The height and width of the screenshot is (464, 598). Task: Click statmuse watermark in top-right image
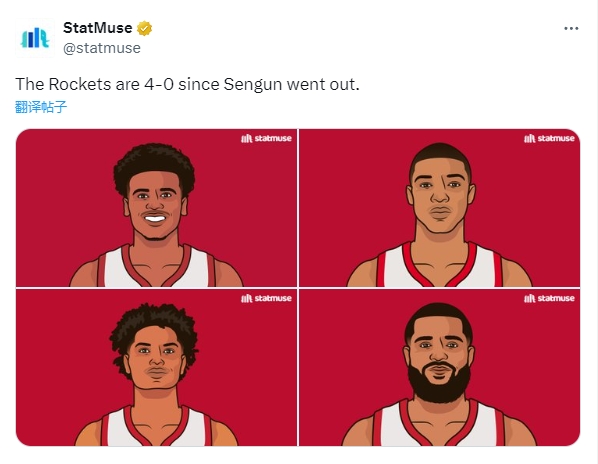[549, 138]
